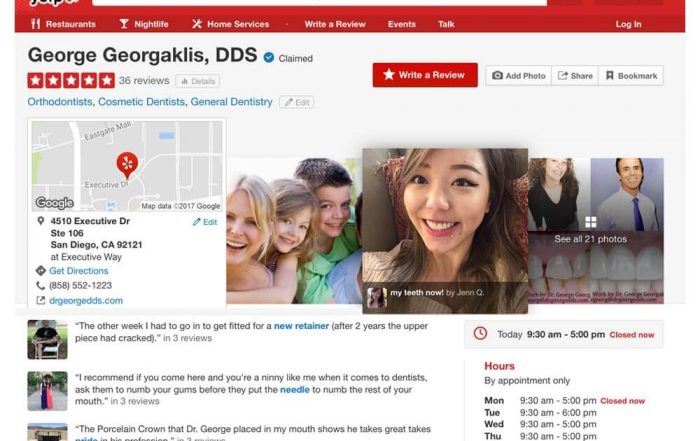Click the Tue 9:30 am - 6:00 pm row
This screenshot has width=700, height=441.
[540, 413]
